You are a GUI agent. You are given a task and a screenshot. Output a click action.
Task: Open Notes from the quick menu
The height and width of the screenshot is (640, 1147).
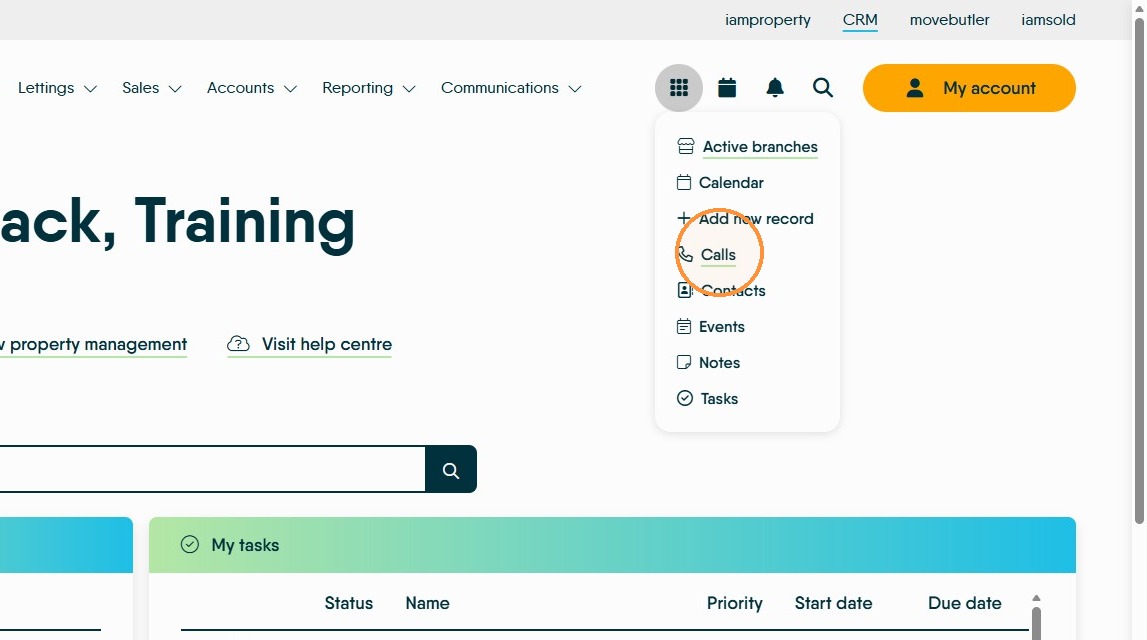708,362
